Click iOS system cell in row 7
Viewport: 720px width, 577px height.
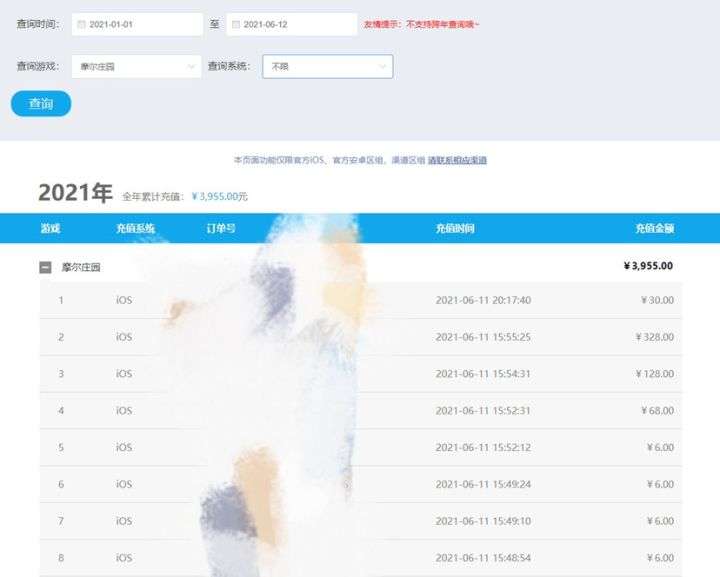tap(124, 521)
